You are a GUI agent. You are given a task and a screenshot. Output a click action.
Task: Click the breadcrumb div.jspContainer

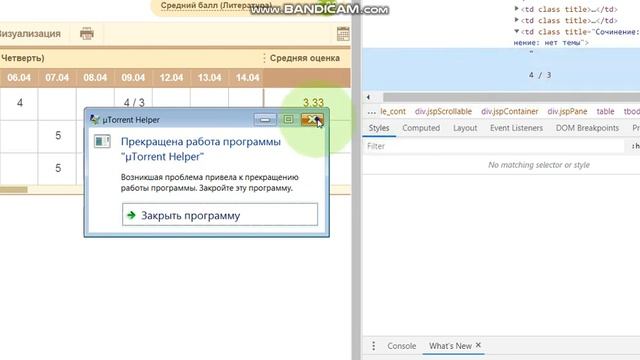[x=509, y=111]
